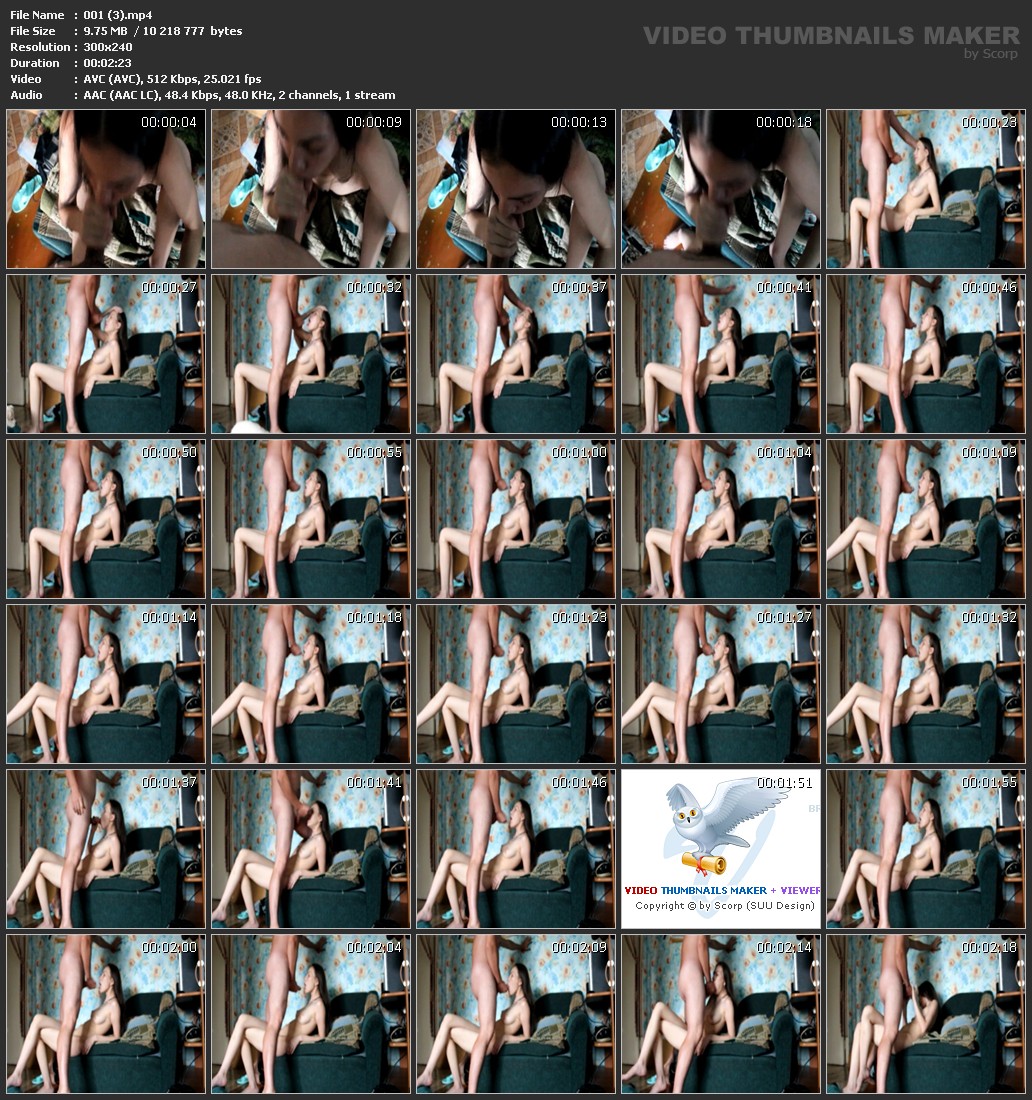Click the 'Copyright © by Scorp (SUU Design)' text

724,906
